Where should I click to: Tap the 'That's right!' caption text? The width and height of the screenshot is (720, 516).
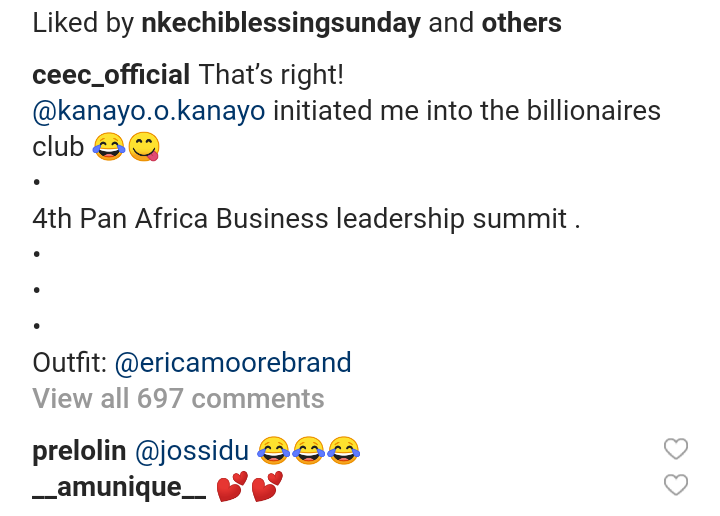pyautogui.click(x=271, y=75)
